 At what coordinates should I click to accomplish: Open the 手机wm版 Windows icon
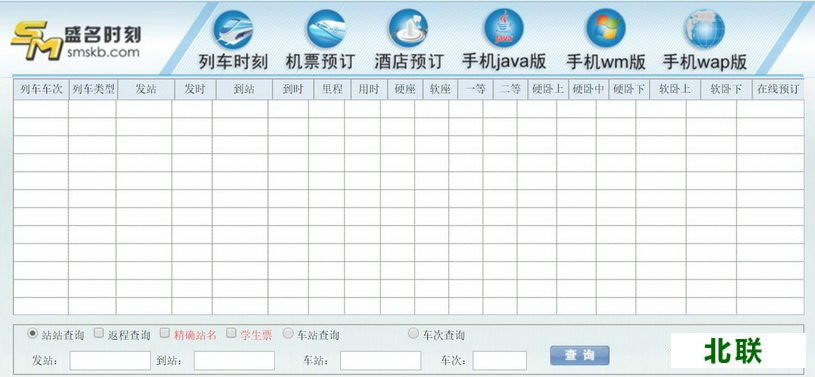click(x=606, y=29)
